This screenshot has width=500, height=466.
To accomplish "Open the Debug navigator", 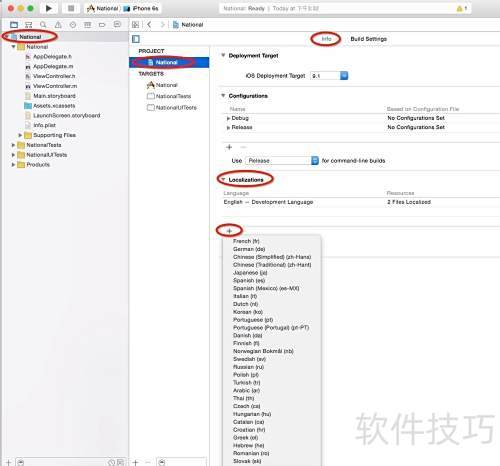I will (87, 25).
